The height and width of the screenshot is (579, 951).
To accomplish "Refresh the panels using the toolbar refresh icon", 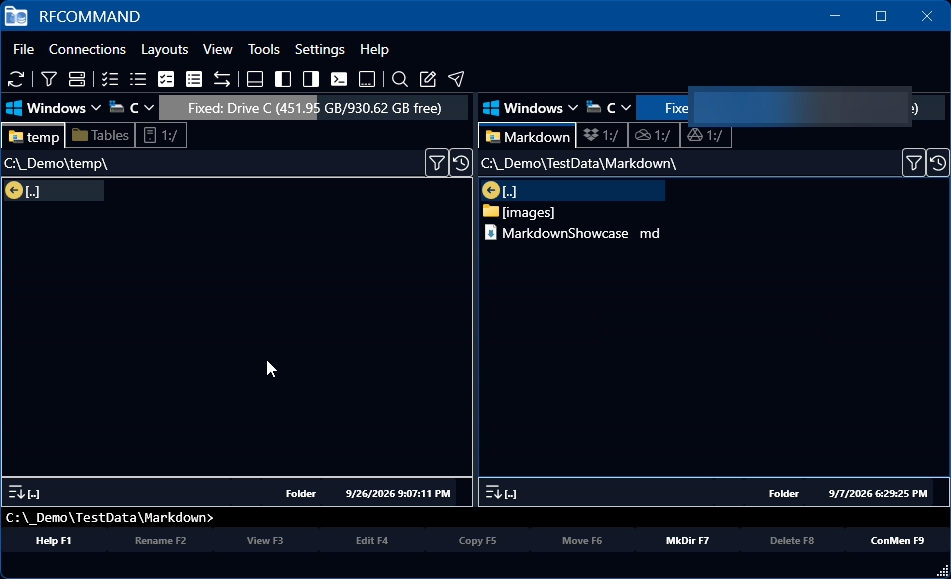I will 16,79.
